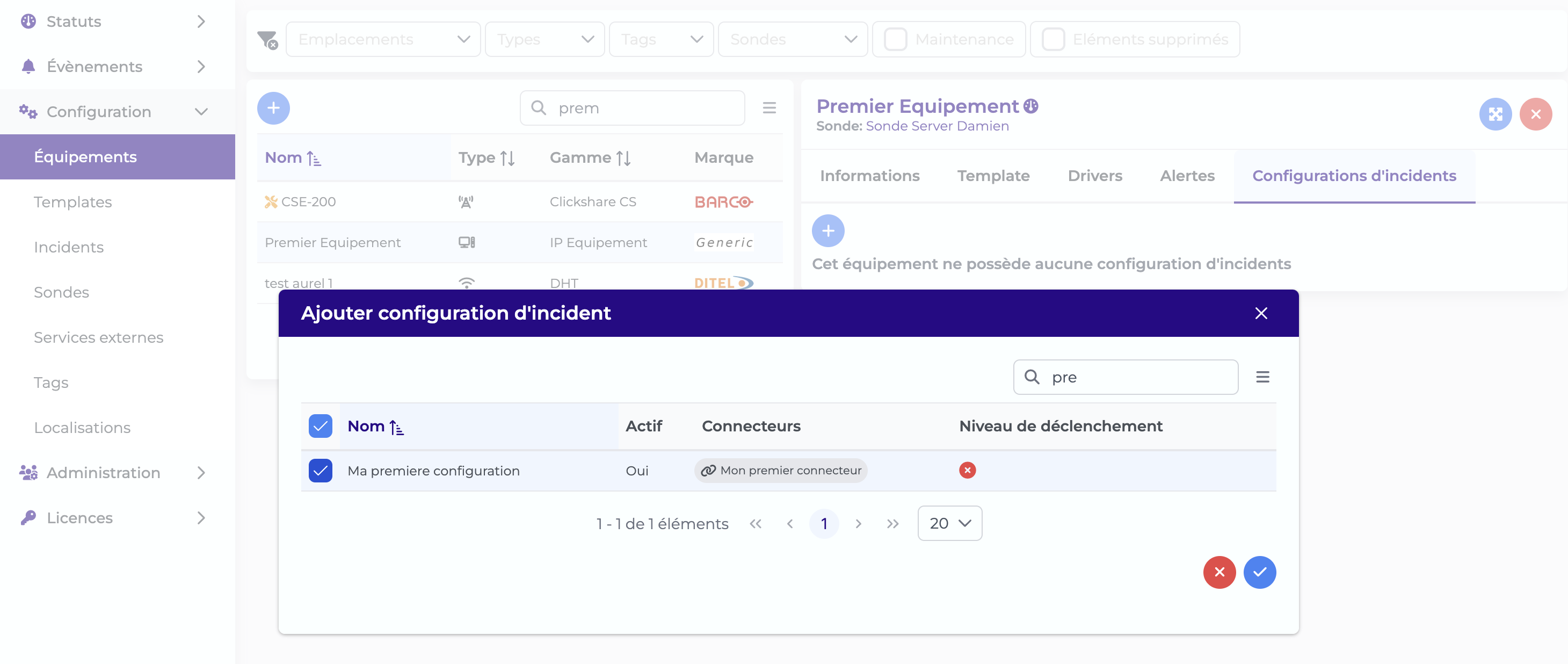Click the antenna type icon for CSE-200
Screen dimensions: 1568x664
[x=466, y=201]
